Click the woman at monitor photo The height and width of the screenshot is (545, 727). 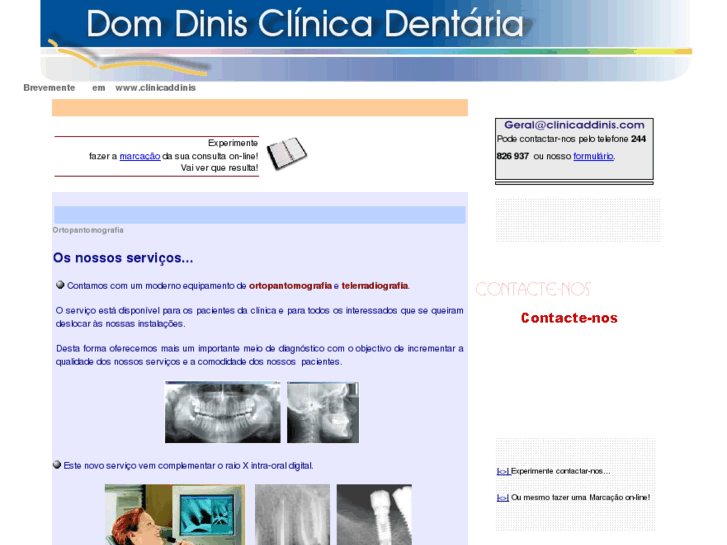click(175, 514)
